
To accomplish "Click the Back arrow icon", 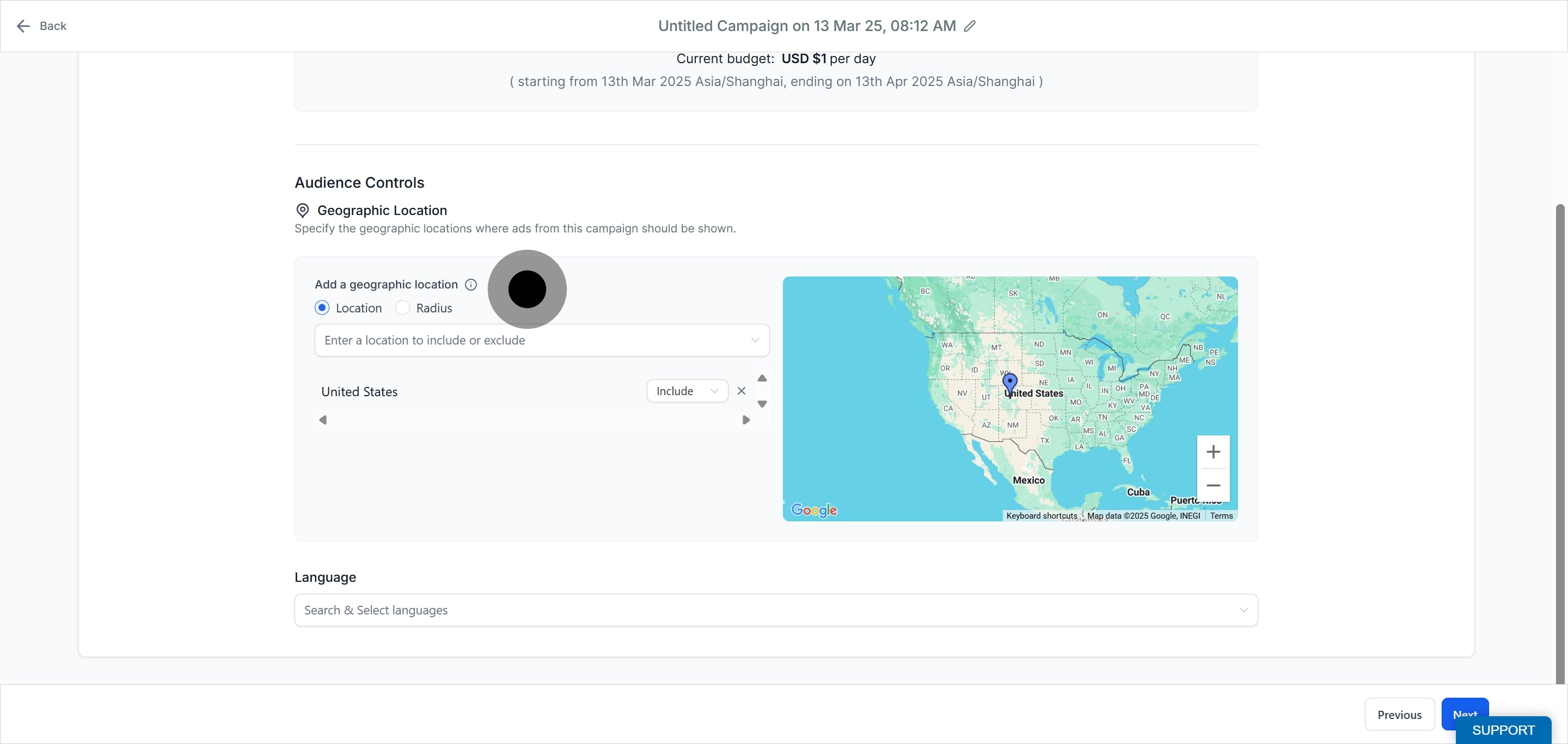I will click(23, 26).
